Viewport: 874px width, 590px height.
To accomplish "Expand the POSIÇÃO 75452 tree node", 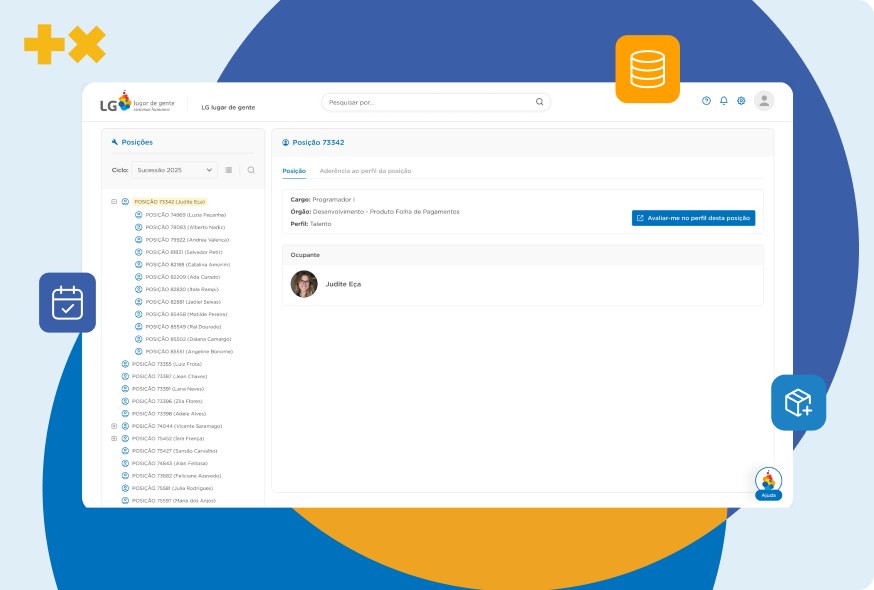I will coord(114,438).
